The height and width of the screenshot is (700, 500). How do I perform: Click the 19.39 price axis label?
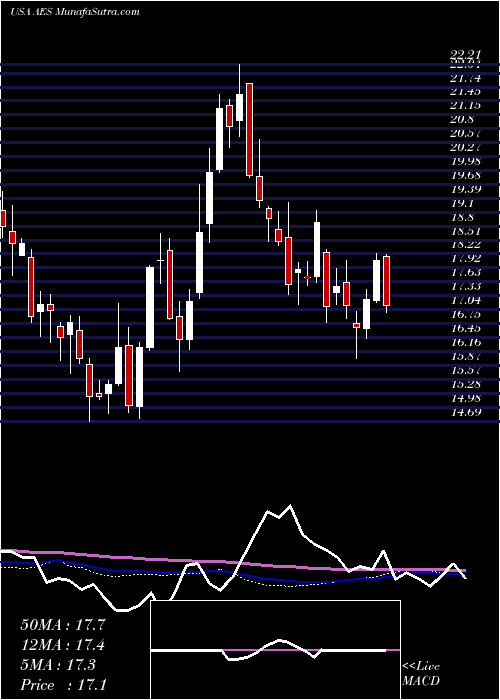[465, 189]
